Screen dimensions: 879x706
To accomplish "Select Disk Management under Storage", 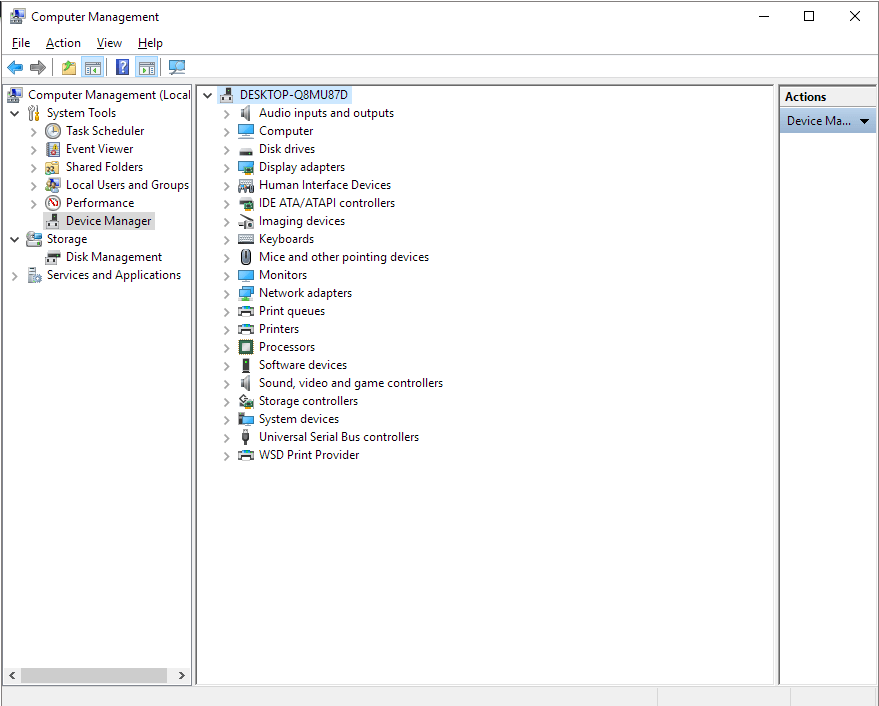I will point(113,257).
